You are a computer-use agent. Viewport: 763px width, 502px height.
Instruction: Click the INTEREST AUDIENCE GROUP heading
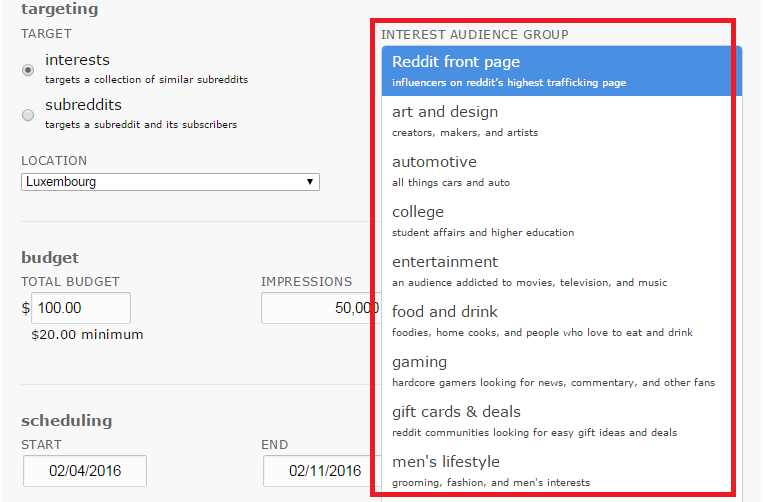(x=474, y=35)
